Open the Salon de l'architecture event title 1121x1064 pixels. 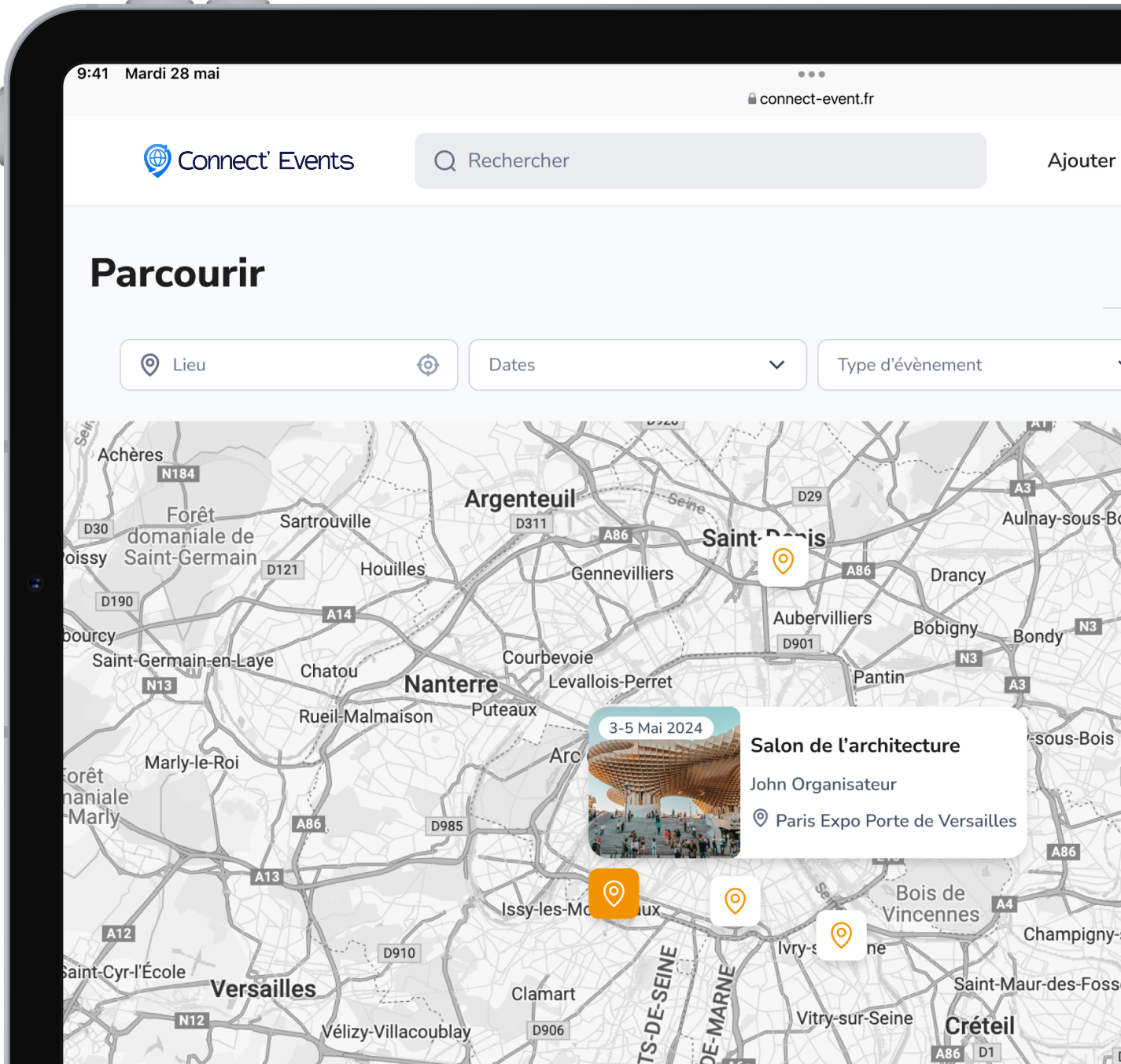pos(855,746)
